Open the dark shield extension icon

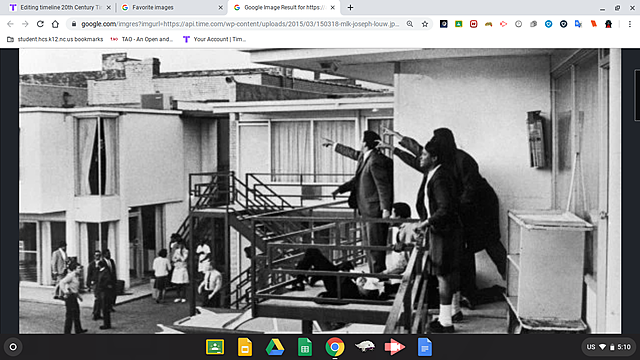pos(563,24)
